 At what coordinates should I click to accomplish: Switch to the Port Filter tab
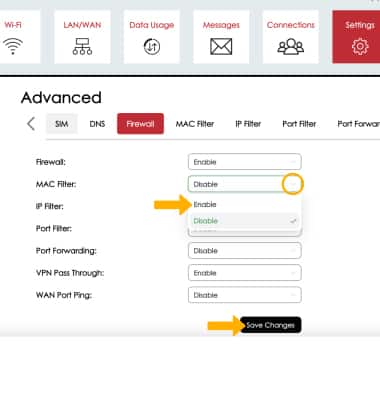299,124
